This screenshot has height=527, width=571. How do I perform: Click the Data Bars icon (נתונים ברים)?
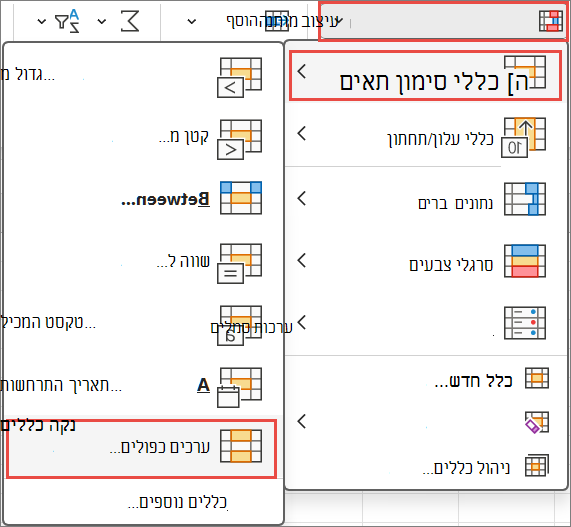point(525,199)
